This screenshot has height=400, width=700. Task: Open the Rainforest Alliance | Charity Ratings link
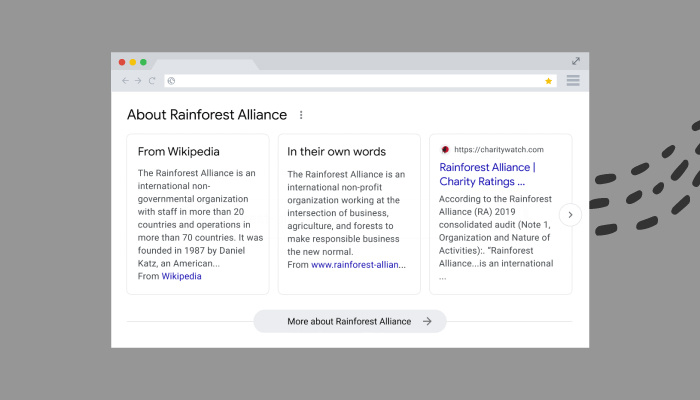pos(487,174)
